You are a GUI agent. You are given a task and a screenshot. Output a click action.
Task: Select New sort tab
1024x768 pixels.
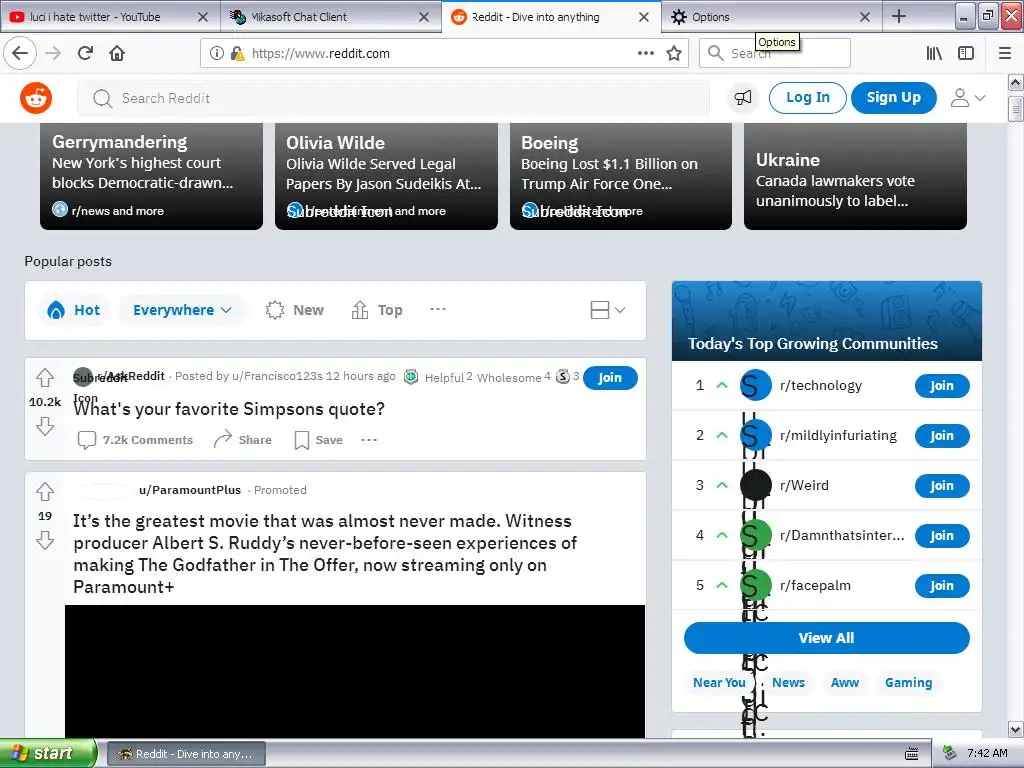pos(295,310)
